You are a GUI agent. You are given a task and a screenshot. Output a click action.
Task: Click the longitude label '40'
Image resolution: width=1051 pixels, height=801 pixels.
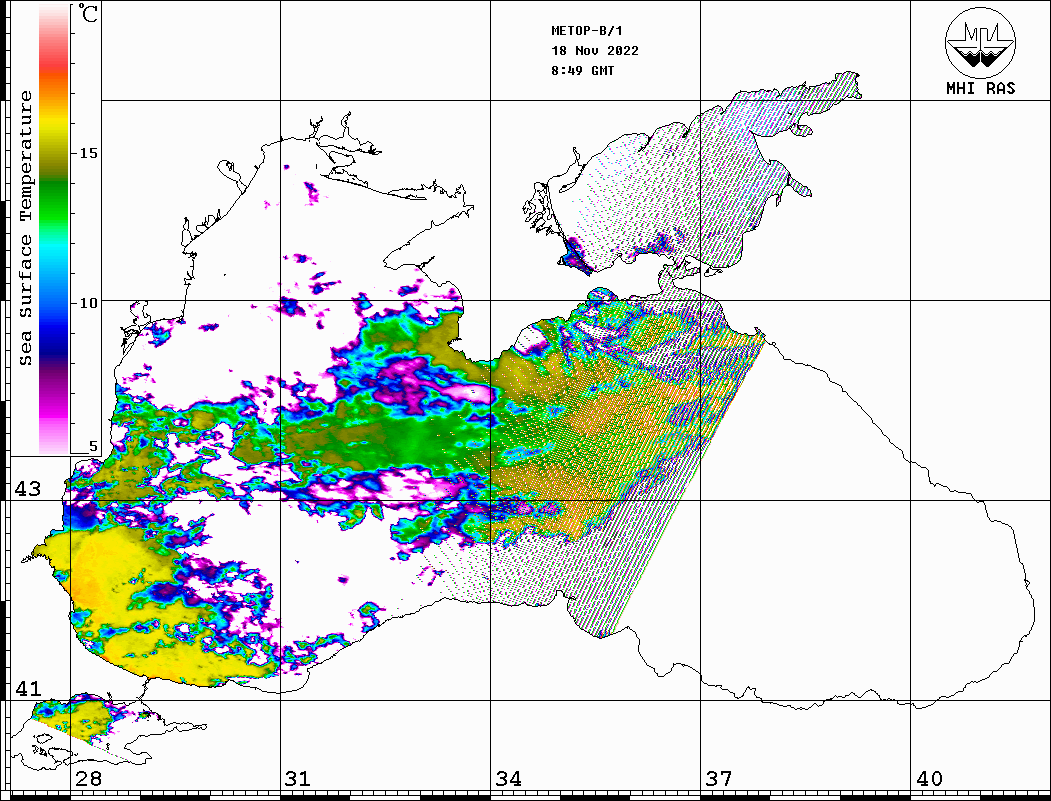pyautogui.click(x=929, y=779)
